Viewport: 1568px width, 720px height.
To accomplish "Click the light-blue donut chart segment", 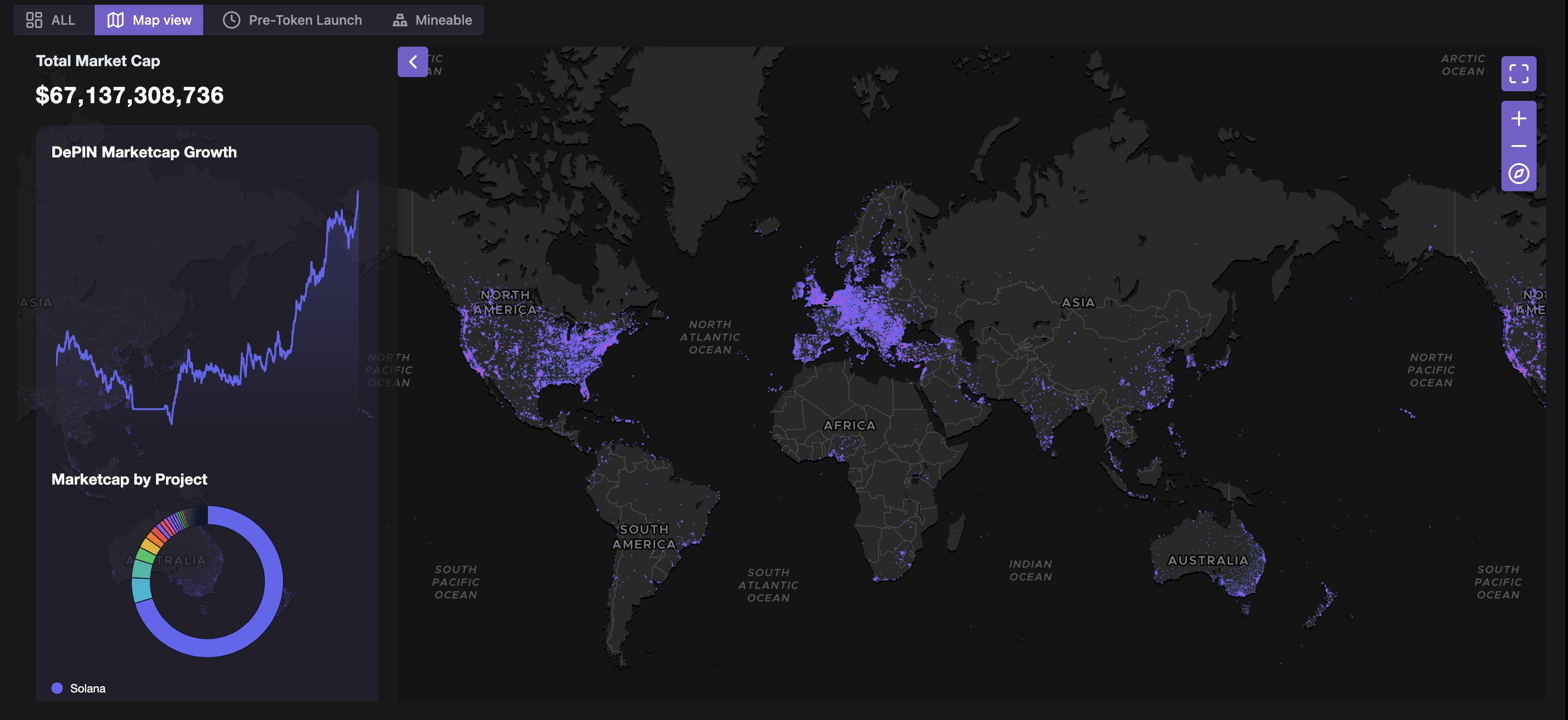I will click(141, 589).
